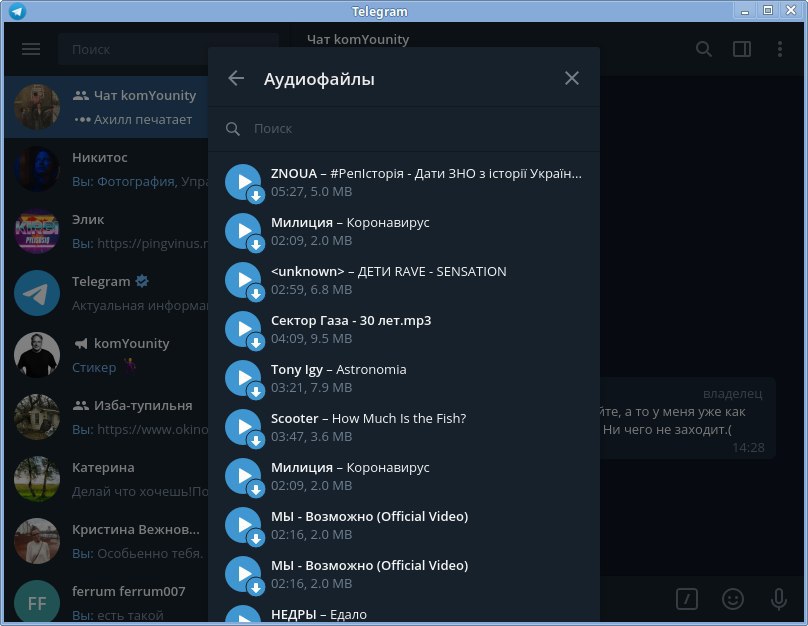Play Сектор Газа - 30 лет.mp3
The image size is (808, 626).
(x=243, y=329)
